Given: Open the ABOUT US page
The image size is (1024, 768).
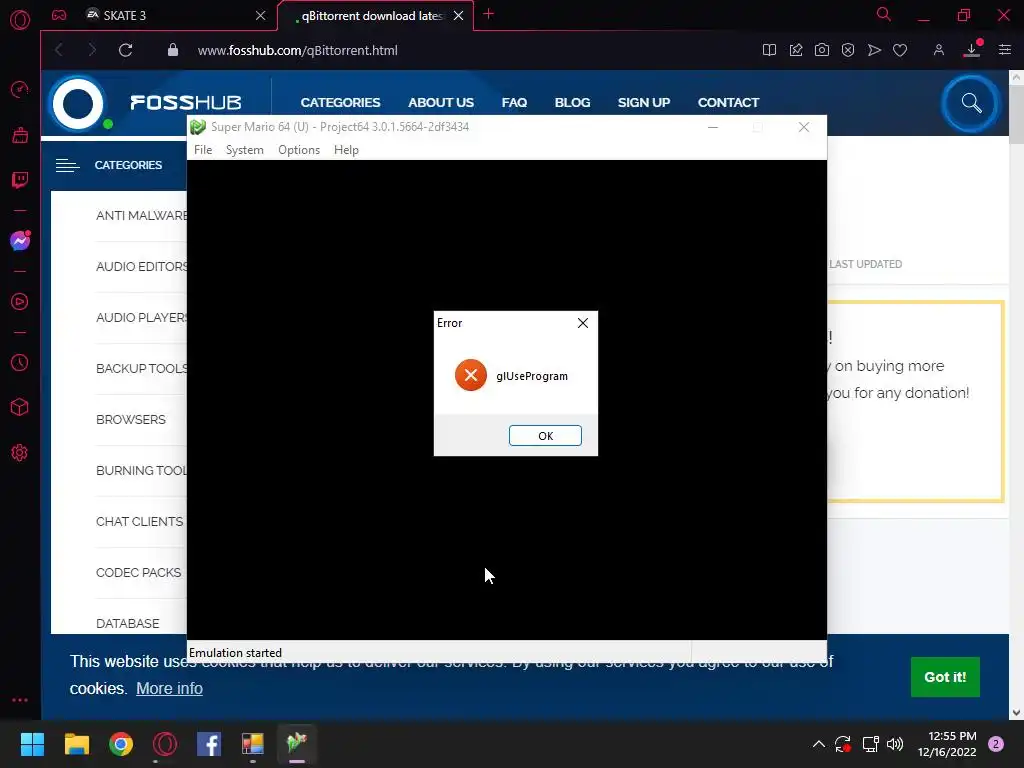Looking at the screenshot, I should [x=441, y=103].
